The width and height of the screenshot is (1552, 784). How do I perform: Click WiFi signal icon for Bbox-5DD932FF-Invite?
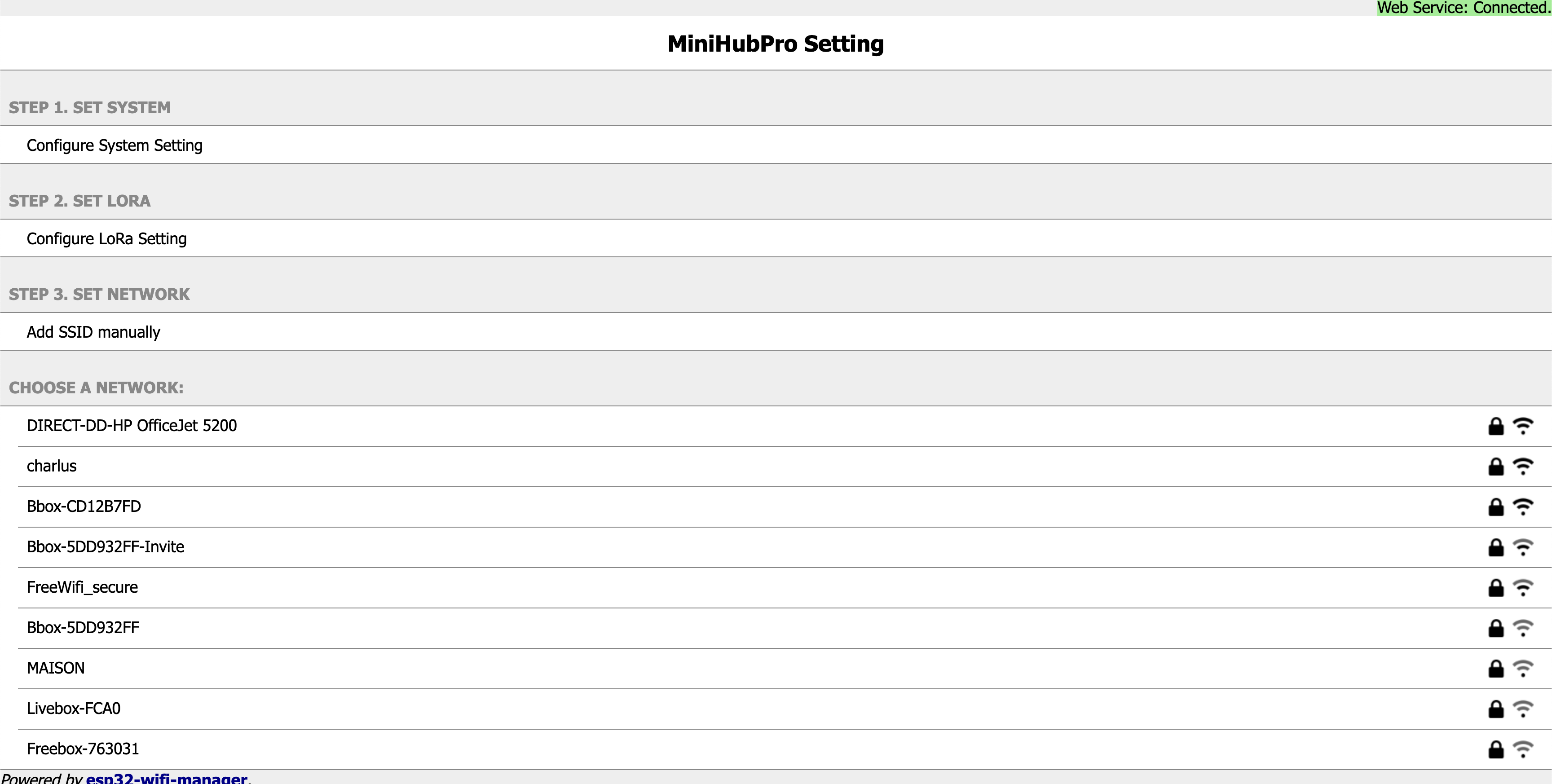1522,547
